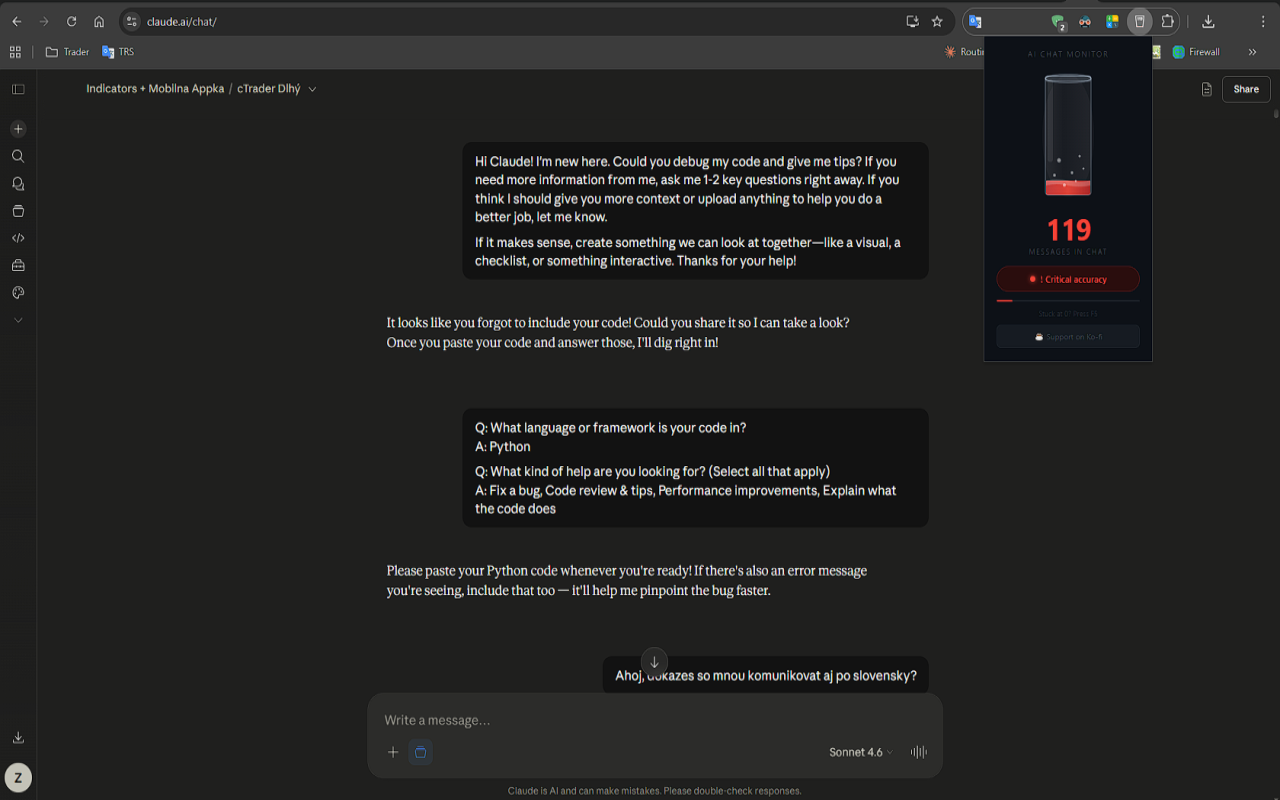The image size is (1280, 800).
Task: Open the spy-face extension icon
Action: click(1085, 21)
